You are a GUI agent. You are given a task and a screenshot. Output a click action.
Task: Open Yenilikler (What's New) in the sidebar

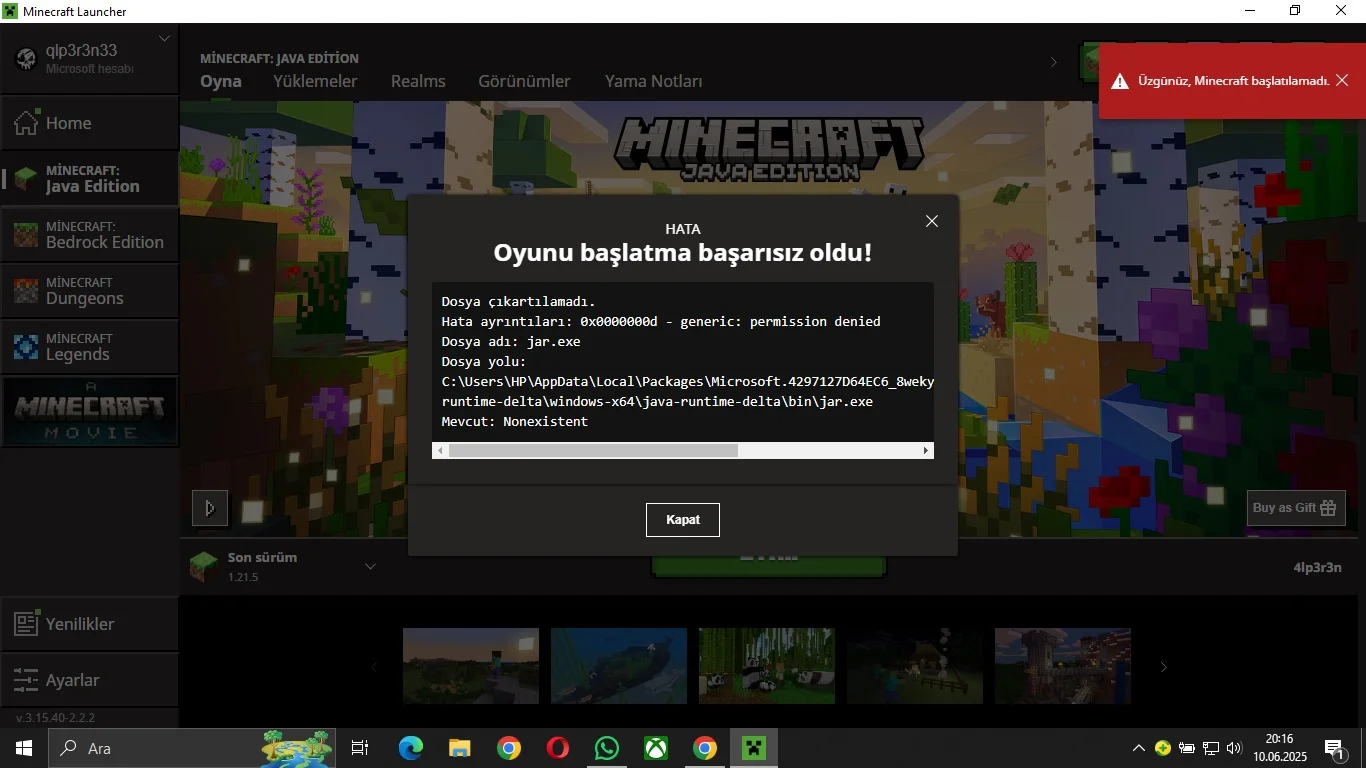pyautogui.click(x=89, y=624)
